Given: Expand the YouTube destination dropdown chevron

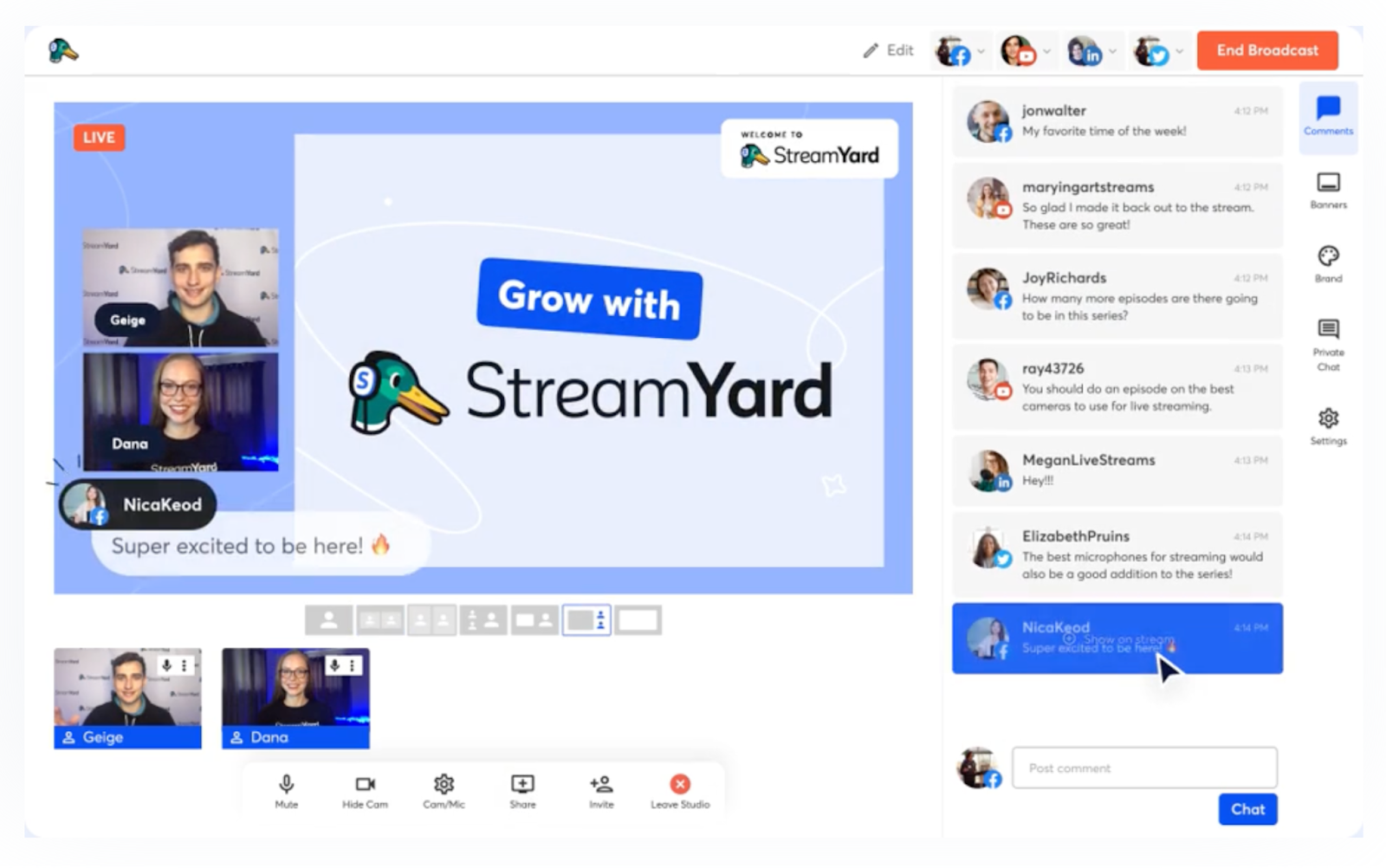Looking at the screenshot, I should coord(1047,51).
